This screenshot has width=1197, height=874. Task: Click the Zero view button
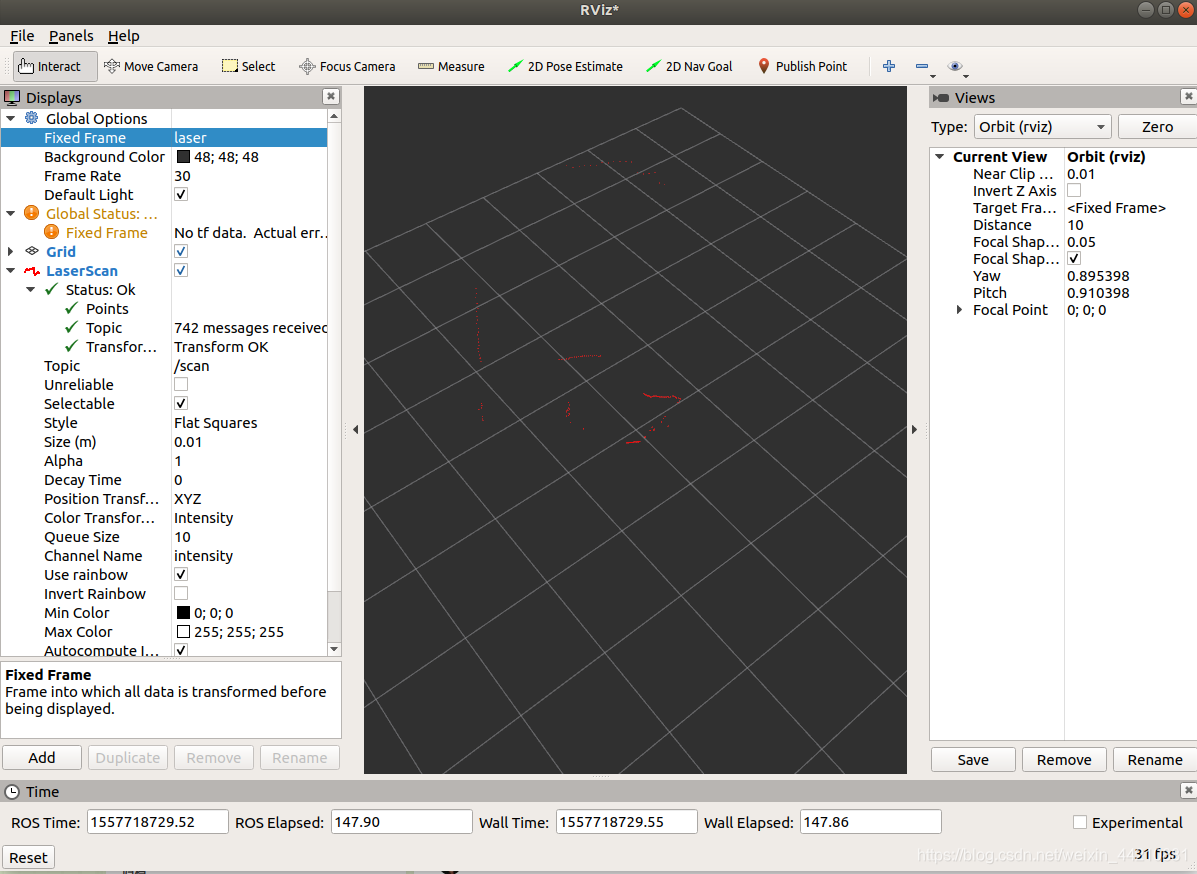1157,127
